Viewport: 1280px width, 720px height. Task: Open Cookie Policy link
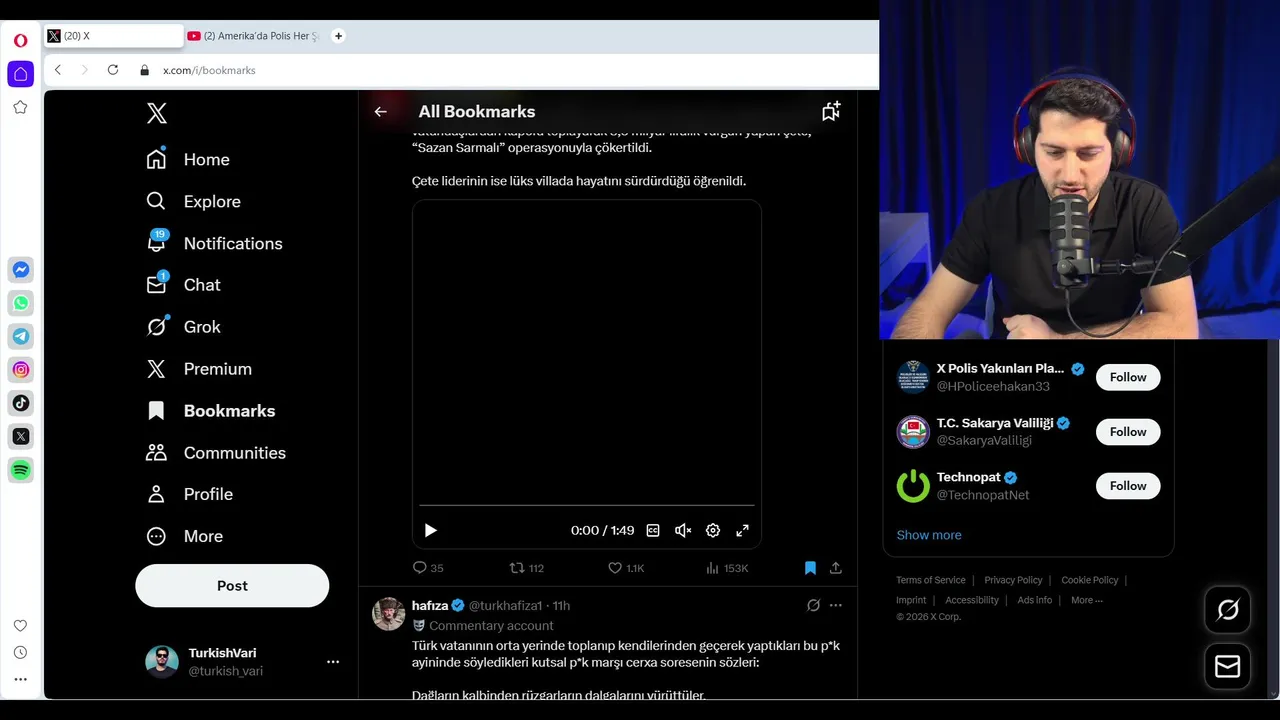tap(1090, 580)
